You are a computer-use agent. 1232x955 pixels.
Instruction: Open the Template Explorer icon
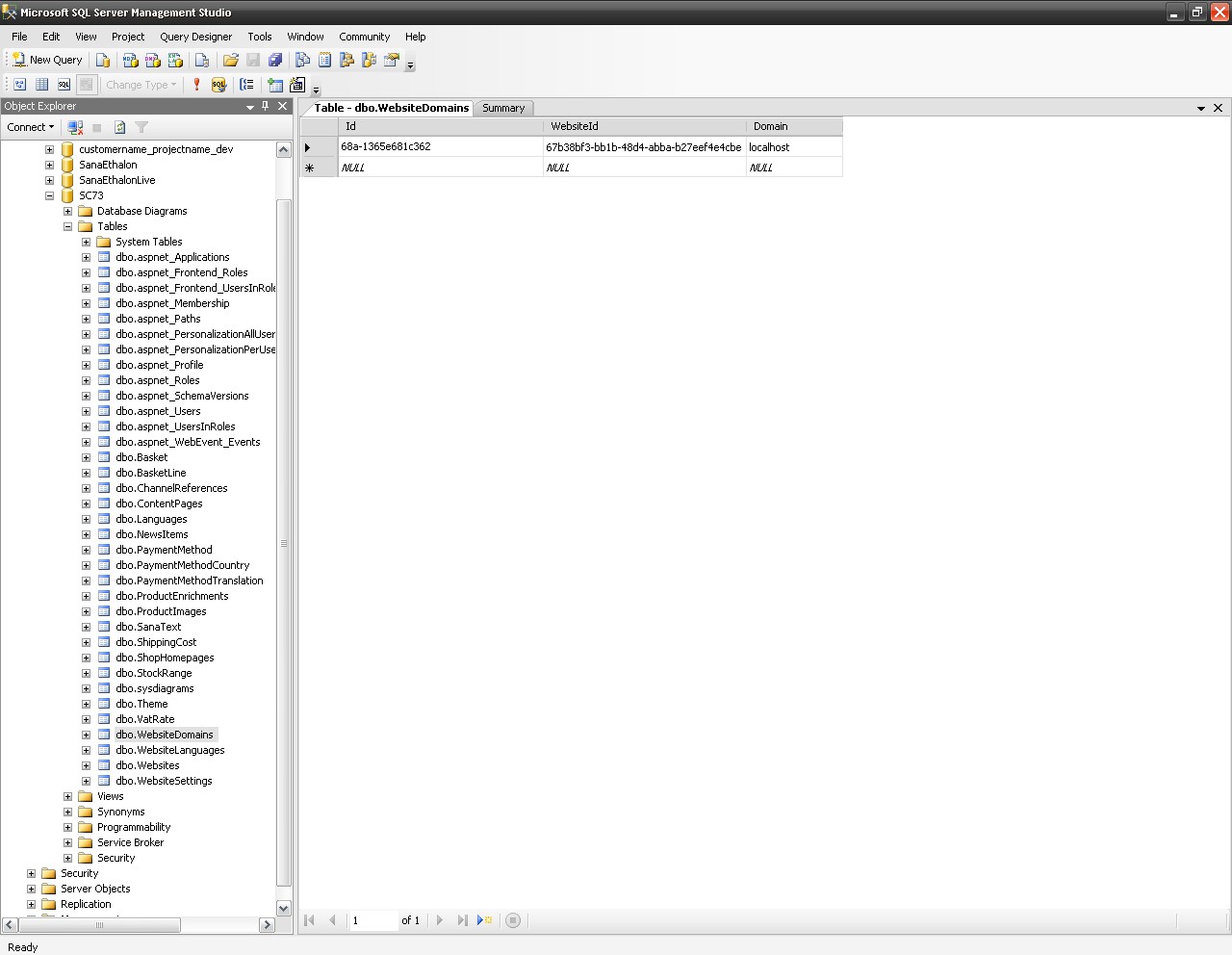click(369, 60)
